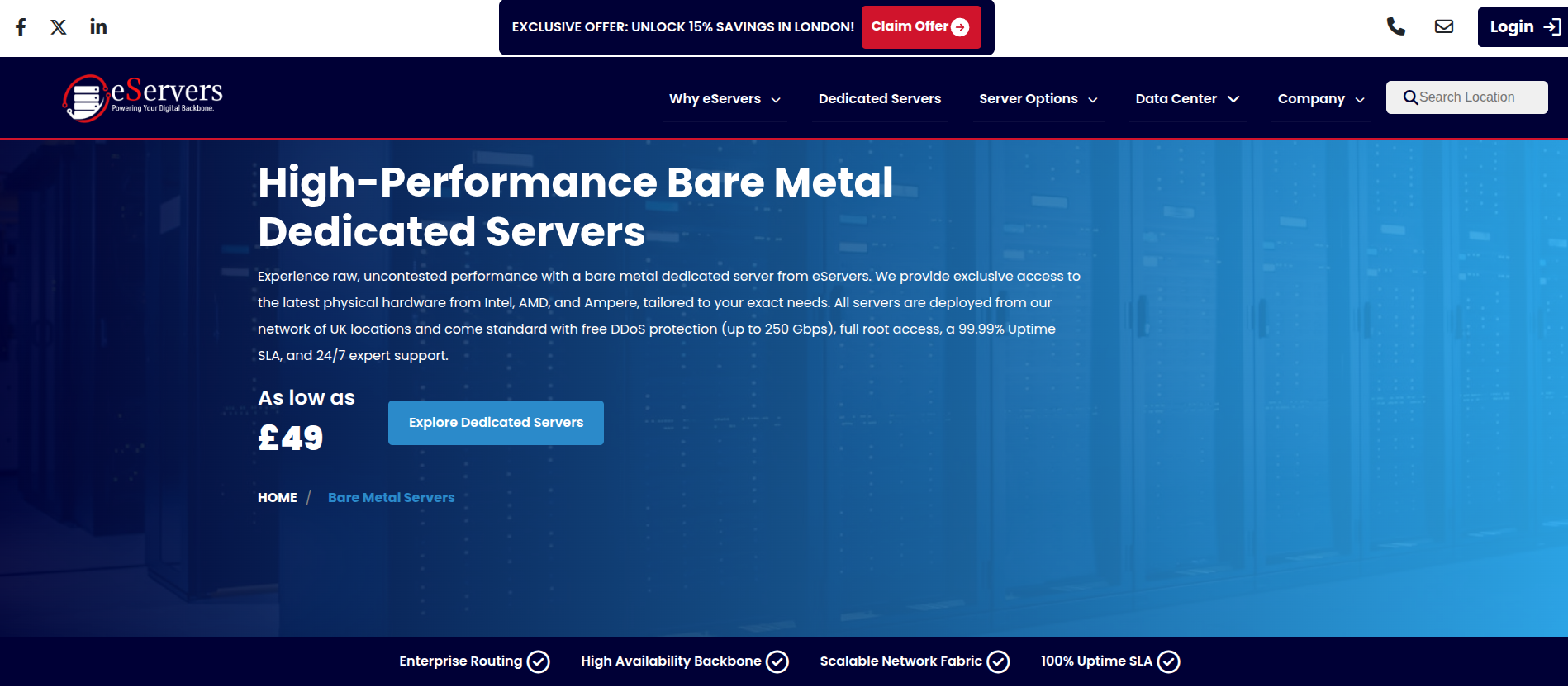
Task: Click the "As low as" text
Action: coord(306,398)
